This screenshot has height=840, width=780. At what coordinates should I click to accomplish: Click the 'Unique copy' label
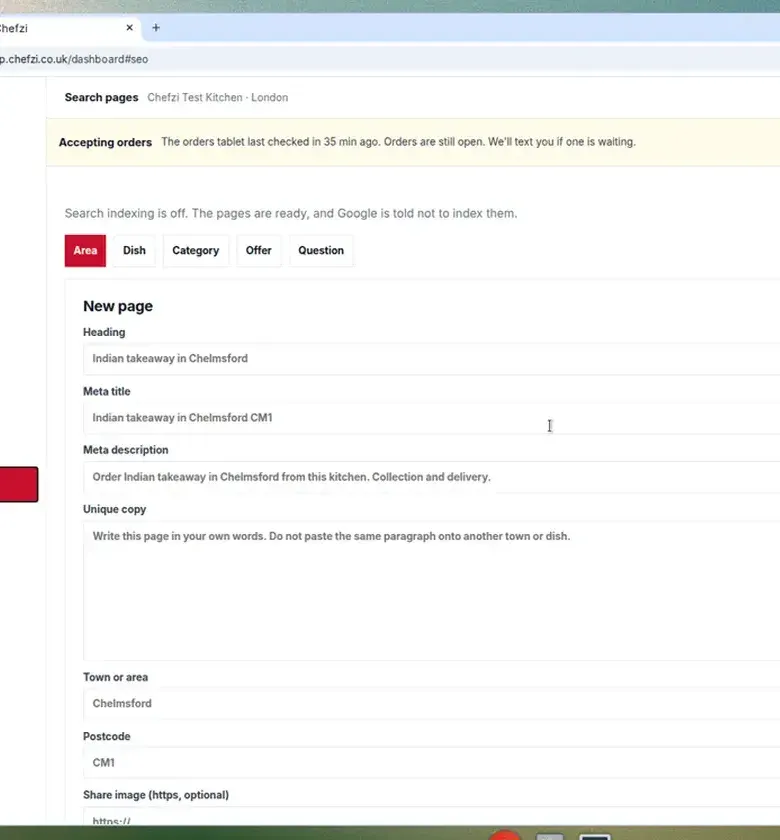(114, 509)
